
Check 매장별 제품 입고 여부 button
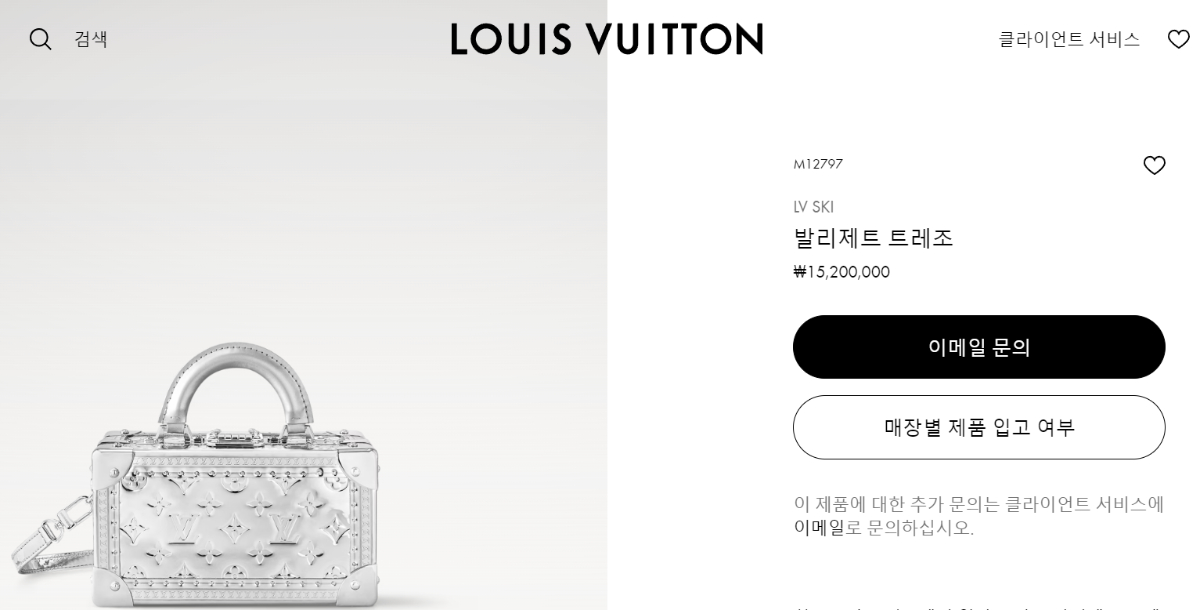click(x=979, y=427)
